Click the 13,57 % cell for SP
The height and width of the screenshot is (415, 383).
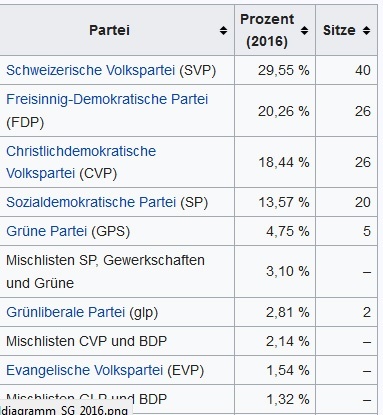(x=275, y=202)
